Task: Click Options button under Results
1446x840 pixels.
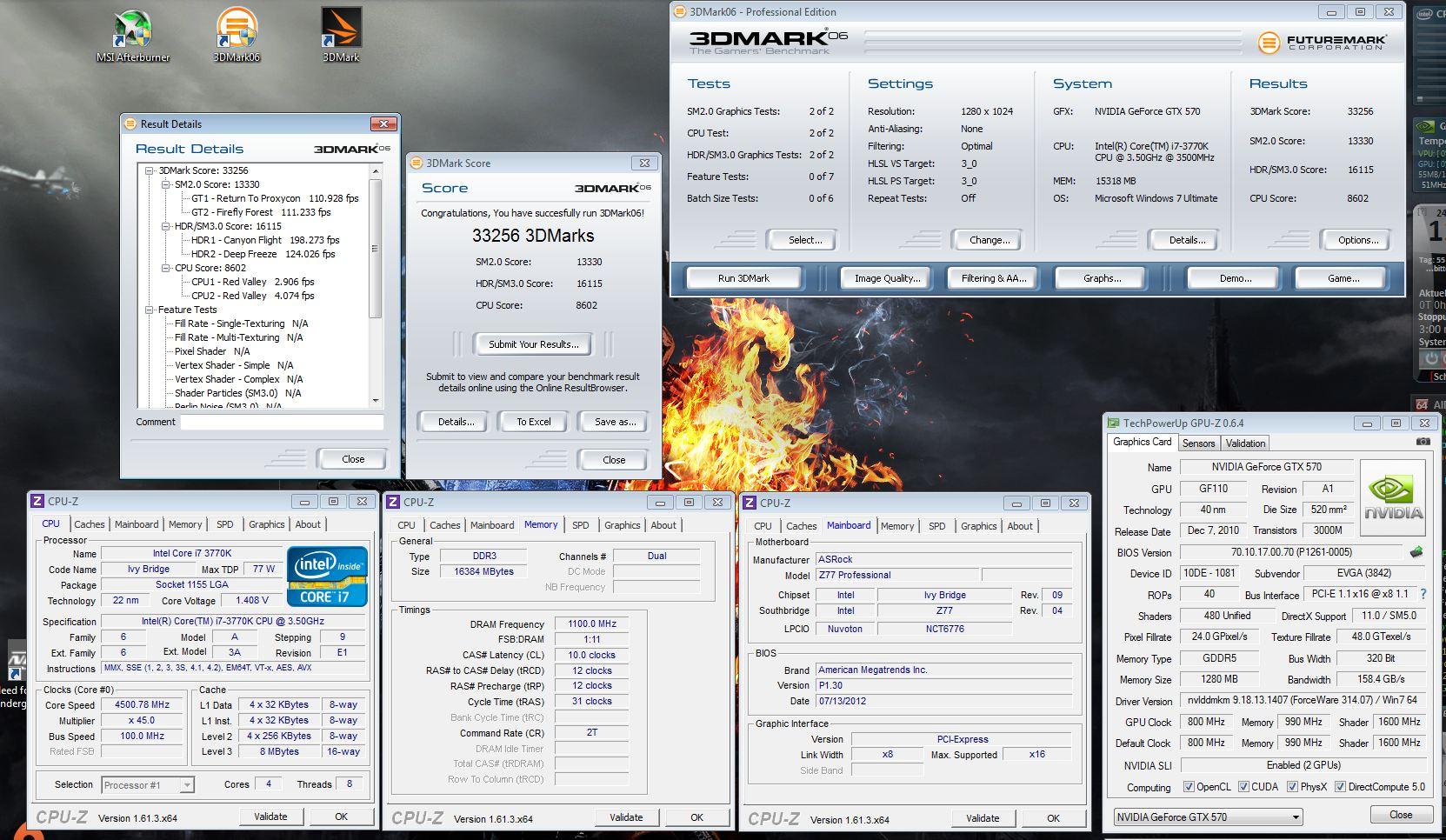Action: (x=1358, y=240)
